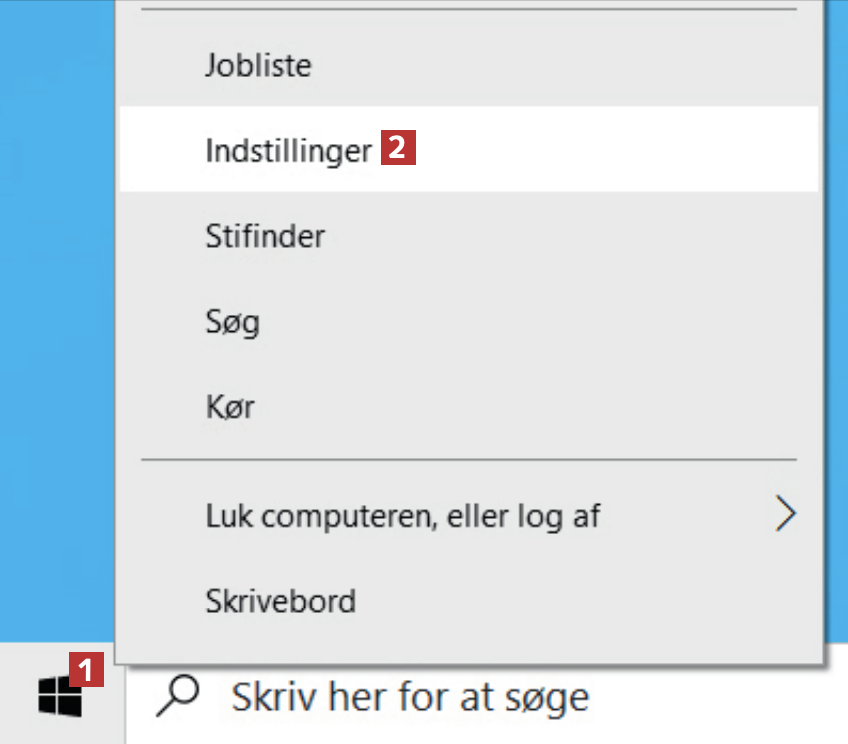This screenshot has height=744, width=848.
Task: Launch Stifinder from the menu
Action: (265, 237)
